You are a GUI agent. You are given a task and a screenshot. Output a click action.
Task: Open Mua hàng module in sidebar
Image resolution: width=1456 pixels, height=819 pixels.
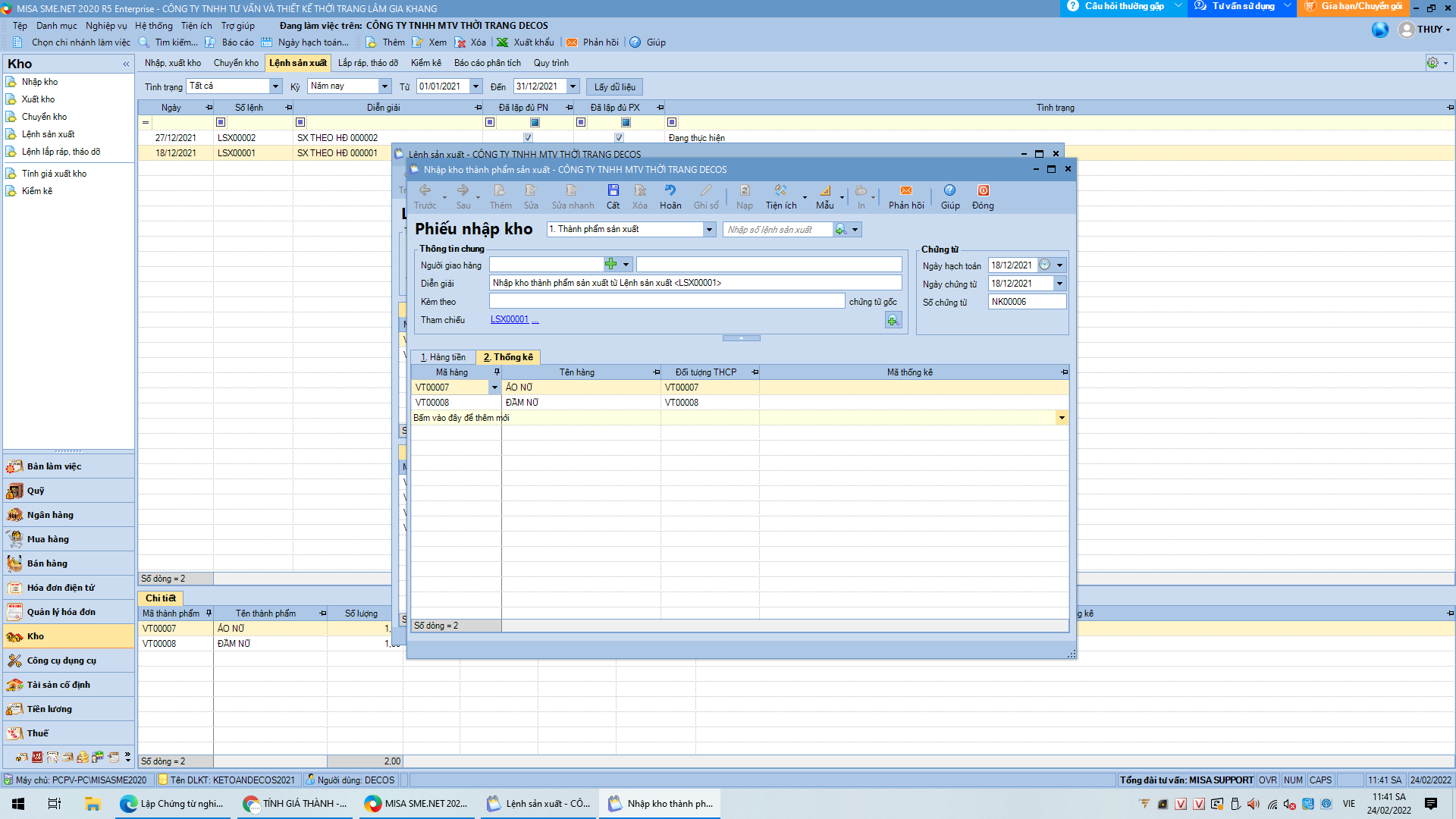pos(69,539)
